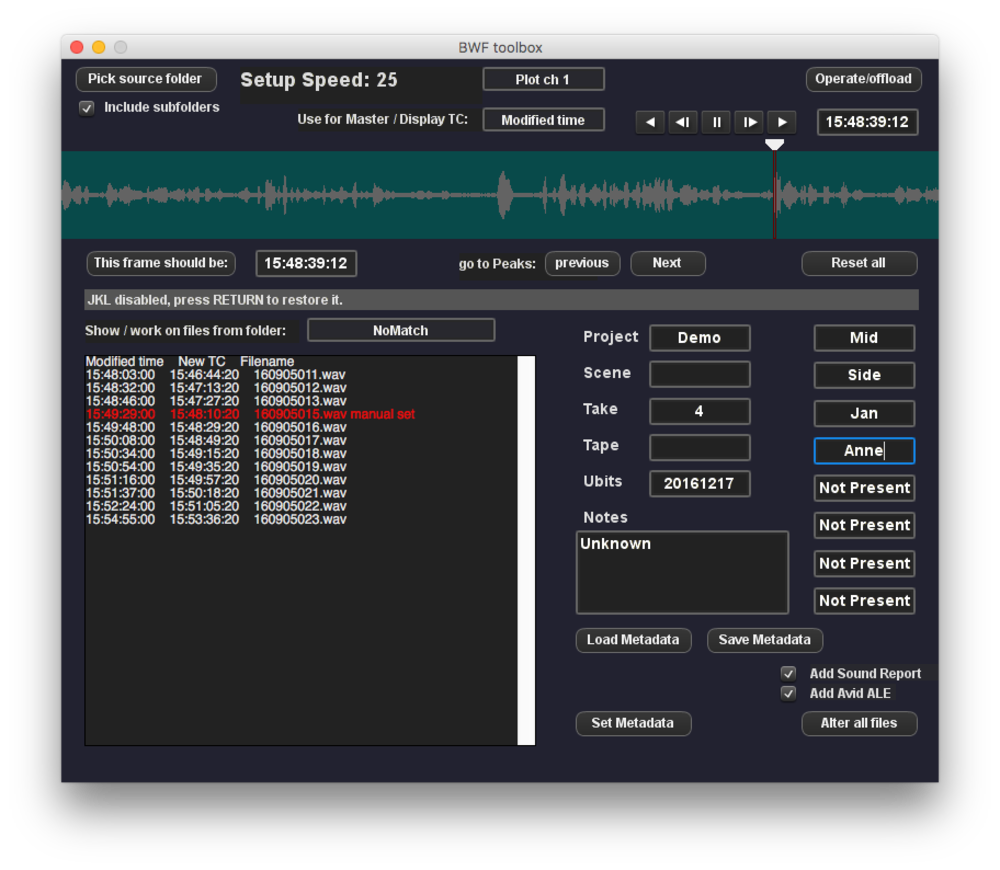Jump to the Next peak
This screenshot has width=1000, height=870.
(667, 263)
